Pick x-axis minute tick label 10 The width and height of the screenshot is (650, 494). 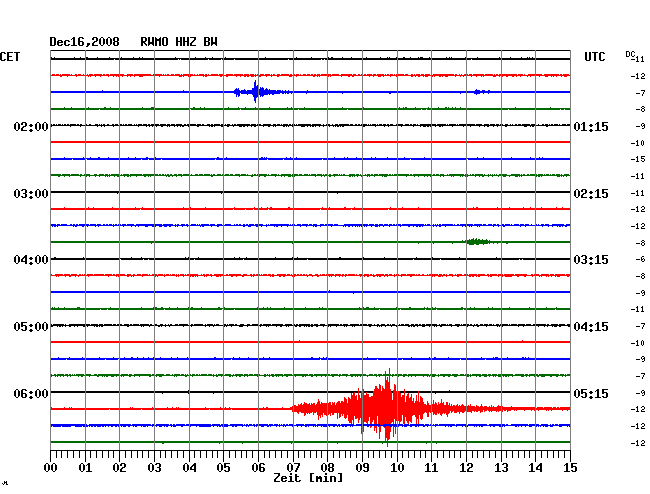click(397, 467)
